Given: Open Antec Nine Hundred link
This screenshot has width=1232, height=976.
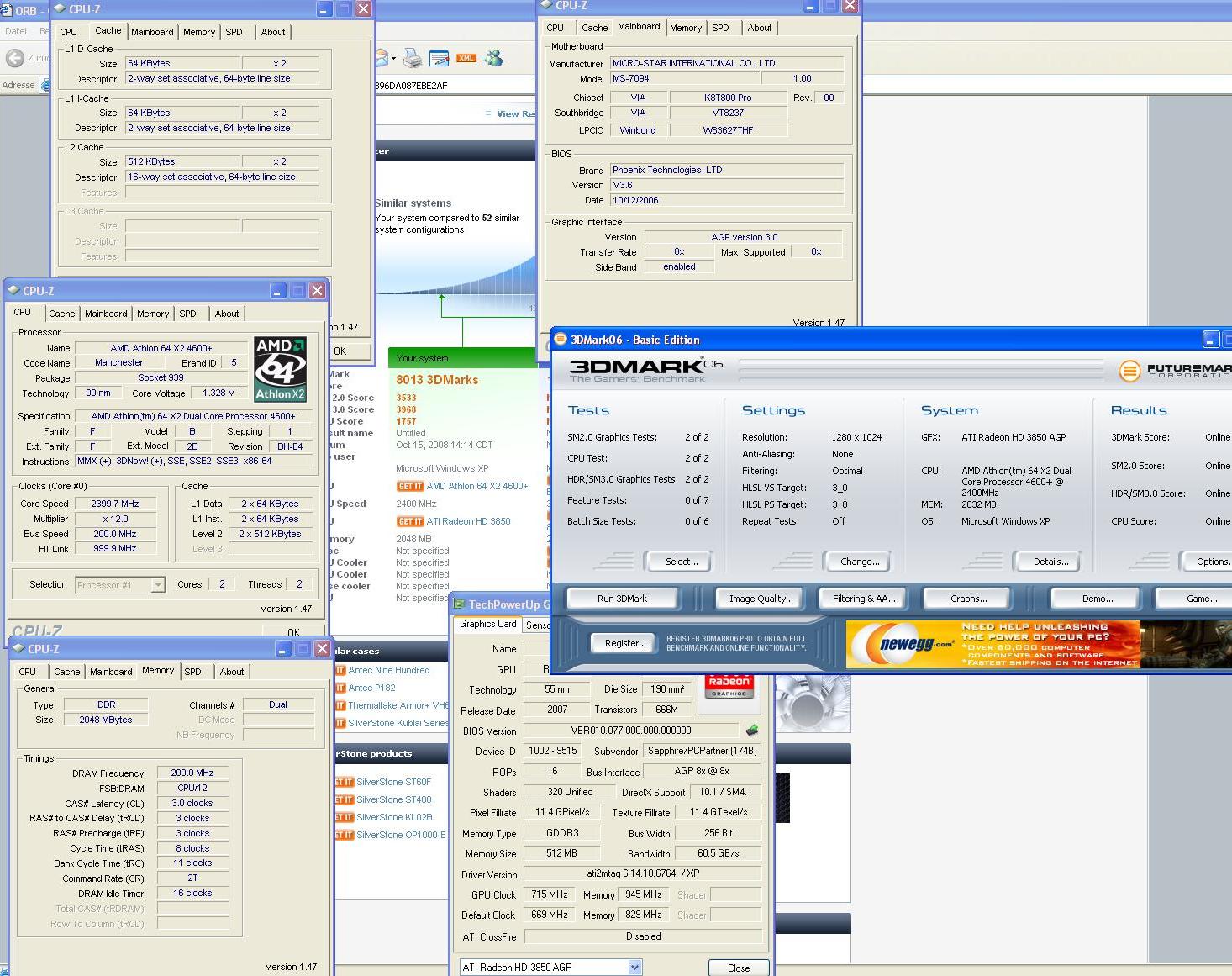Looking at the screenshot, I should pos(389,670).
